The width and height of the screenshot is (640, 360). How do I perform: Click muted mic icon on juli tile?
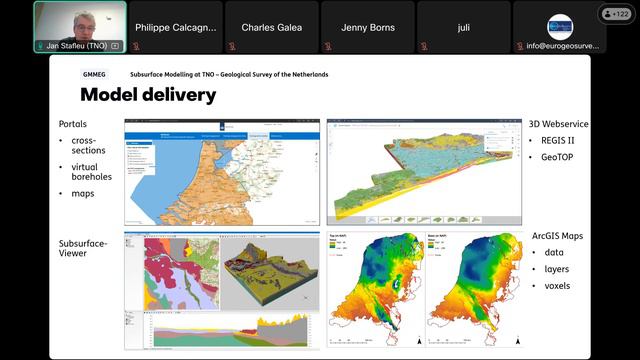424,46
